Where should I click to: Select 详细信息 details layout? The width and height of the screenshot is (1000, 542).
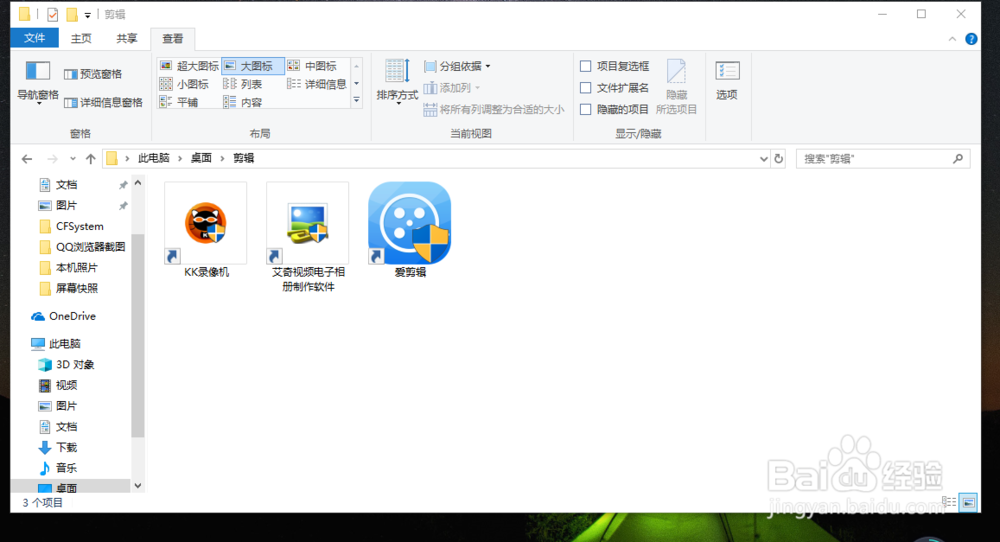point(316,84)
